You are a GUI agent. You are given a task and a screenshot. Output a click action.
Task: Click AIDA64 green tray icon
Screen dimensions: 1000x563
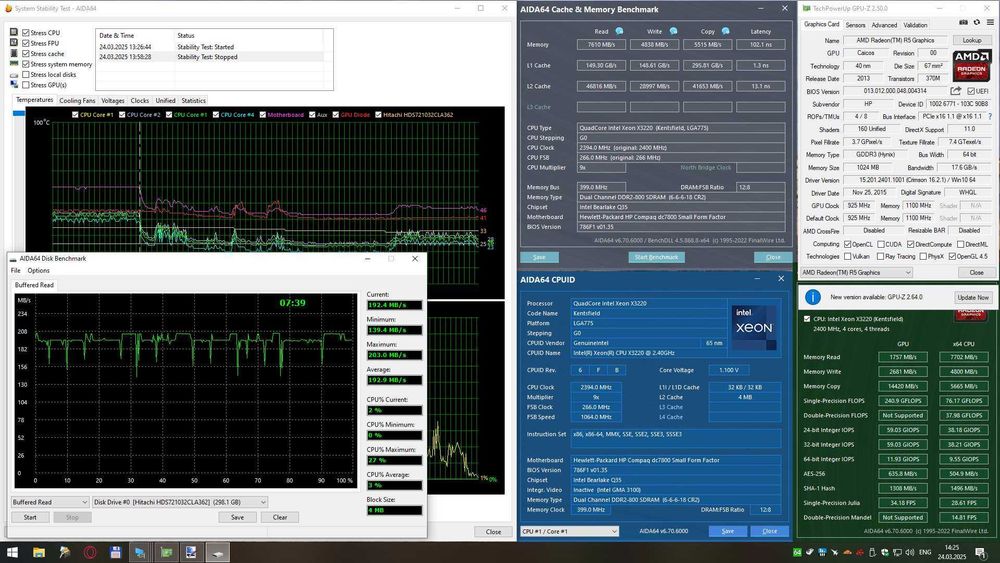[797, 552]
